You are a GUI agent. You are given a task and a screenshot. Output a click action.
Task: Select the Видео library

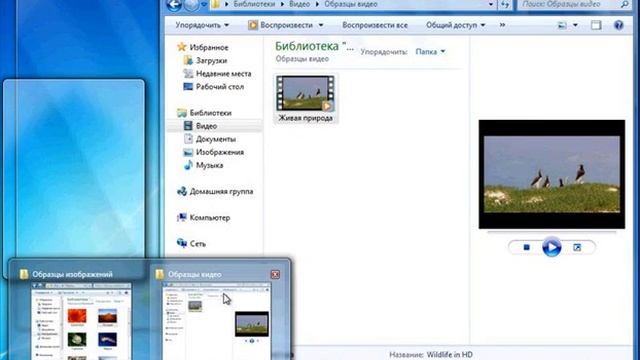[206, 126]
